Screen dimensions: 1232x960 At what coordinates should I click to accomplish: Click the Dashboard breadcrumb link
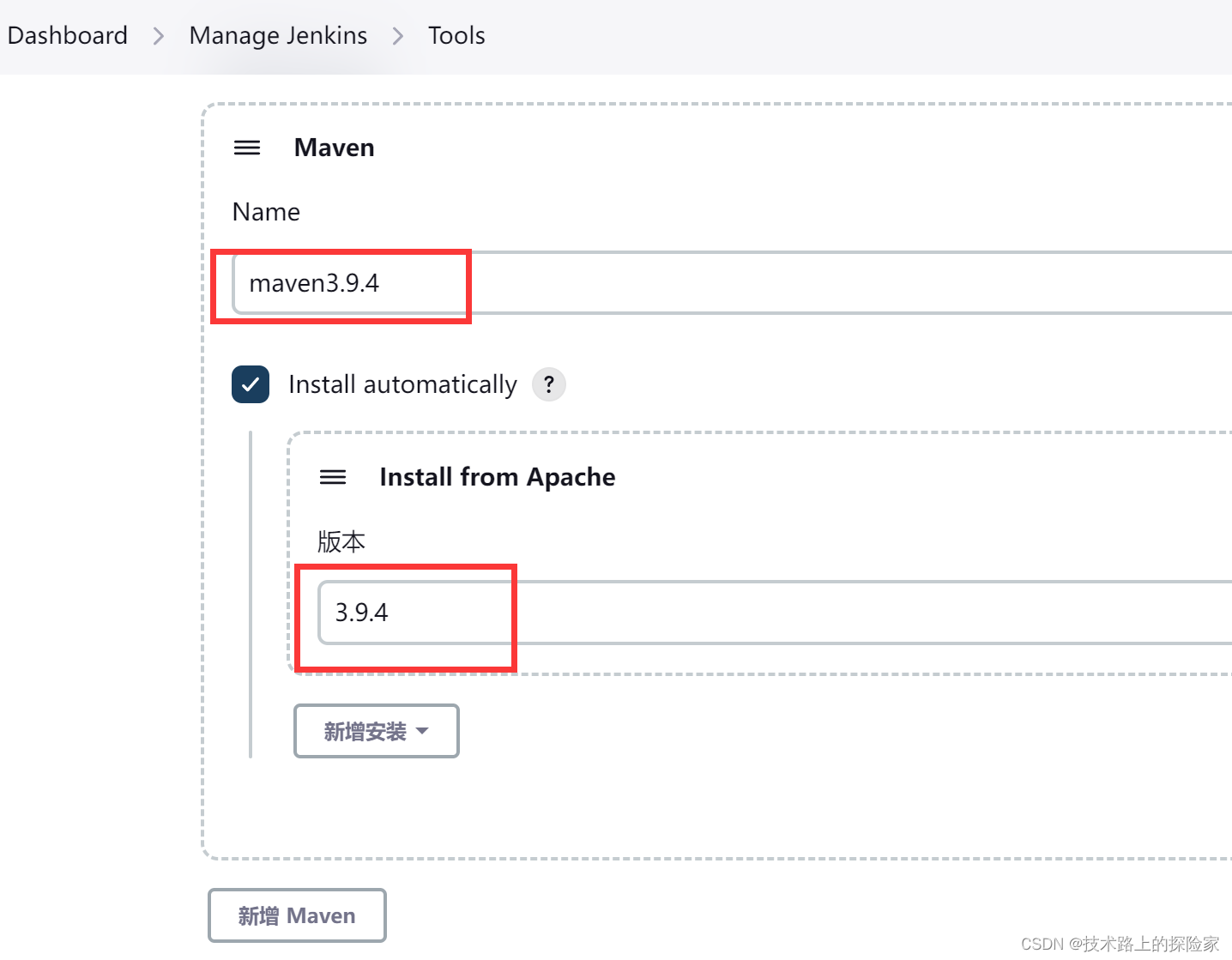[x=67, y=35]
